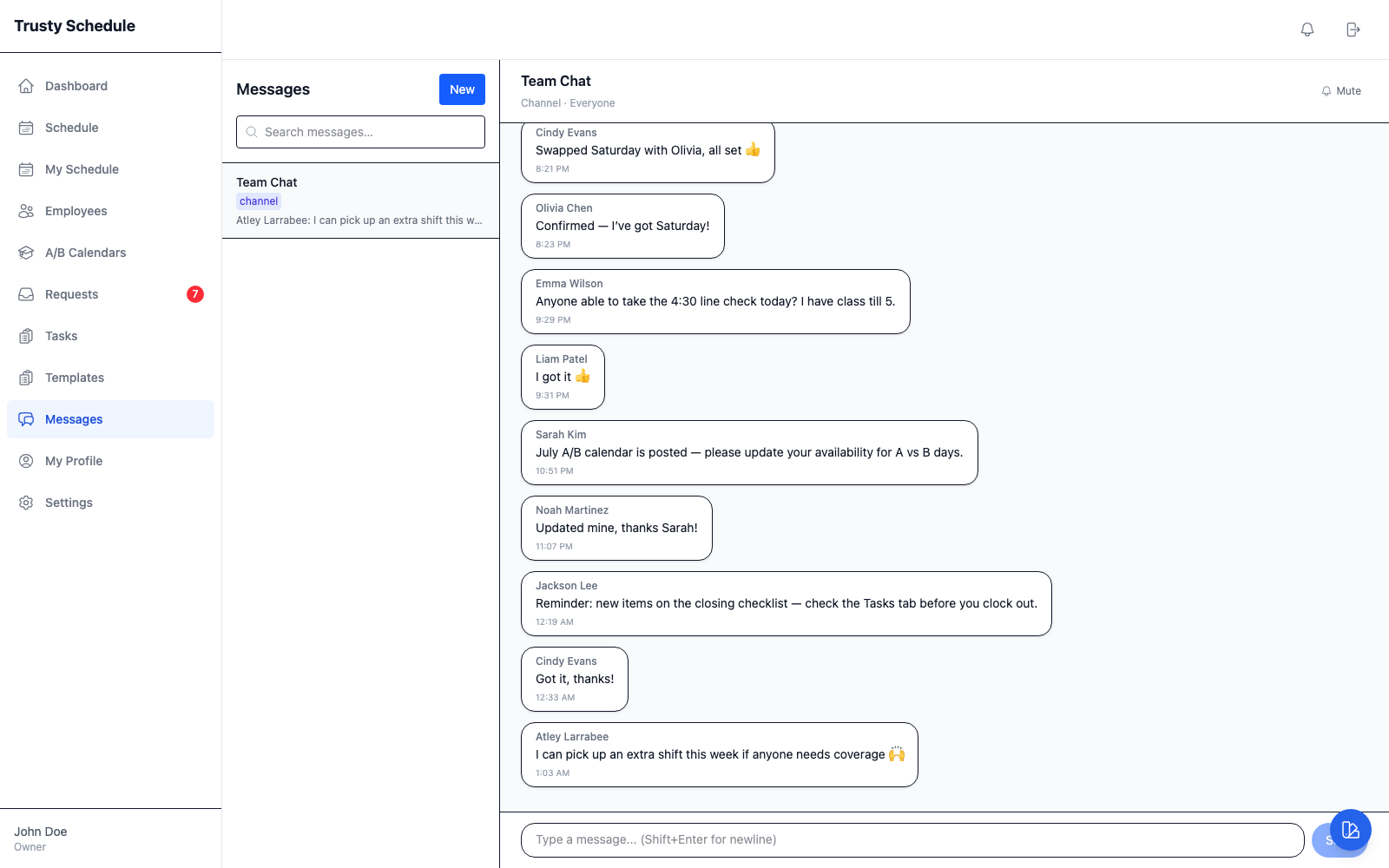Viewport: 1389px width, 868px height.
Task: Click the Atley Larrabee preview text in list
Action: point(359,220)
